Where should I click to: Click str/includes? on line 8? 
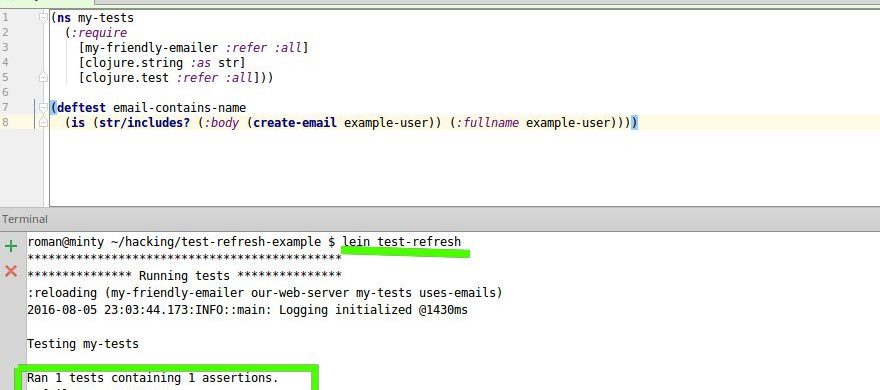tap(145, 122)
